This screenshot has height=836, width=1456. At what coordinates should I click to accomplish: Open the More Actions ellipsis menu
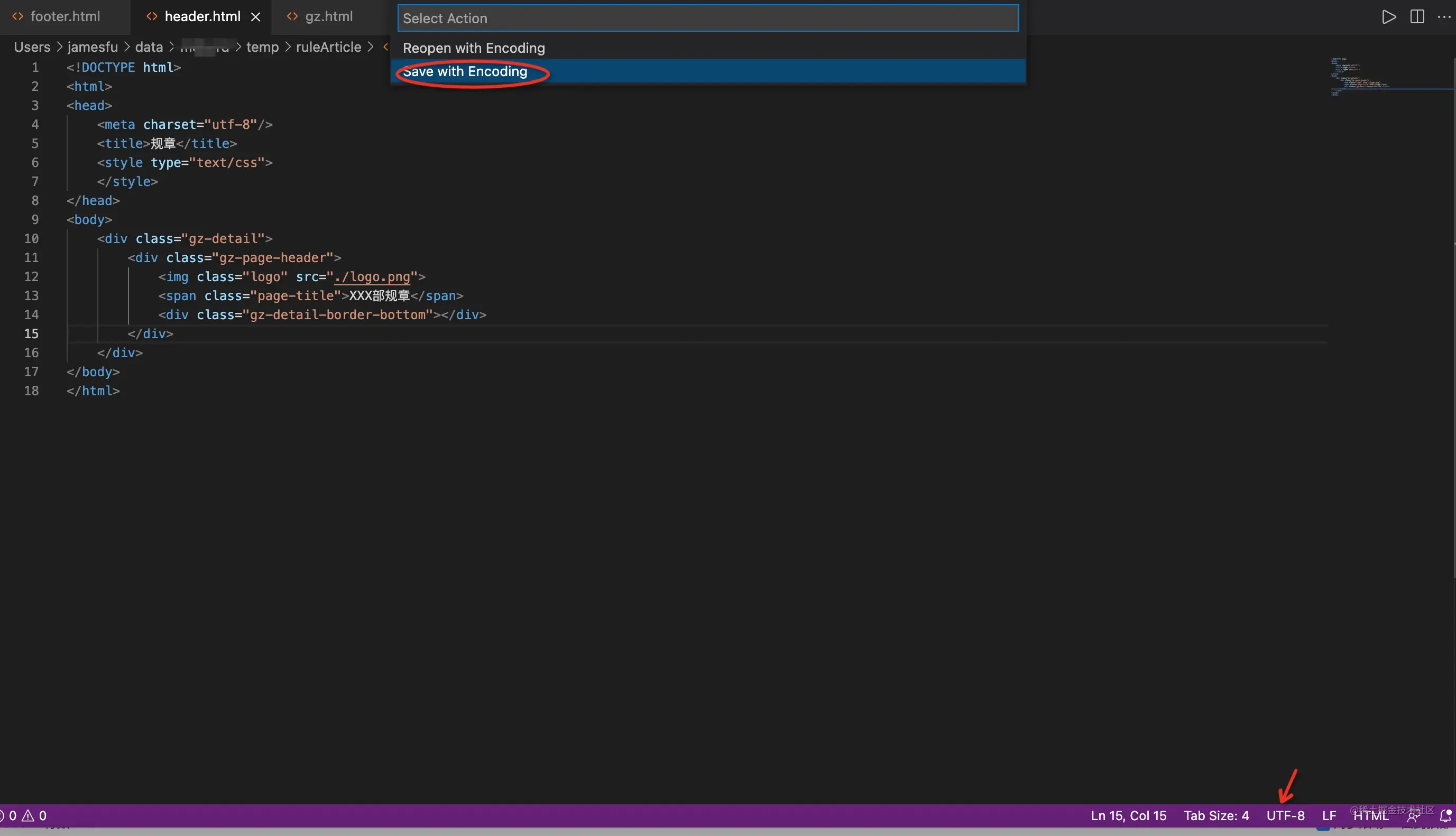coord(1443,17)
